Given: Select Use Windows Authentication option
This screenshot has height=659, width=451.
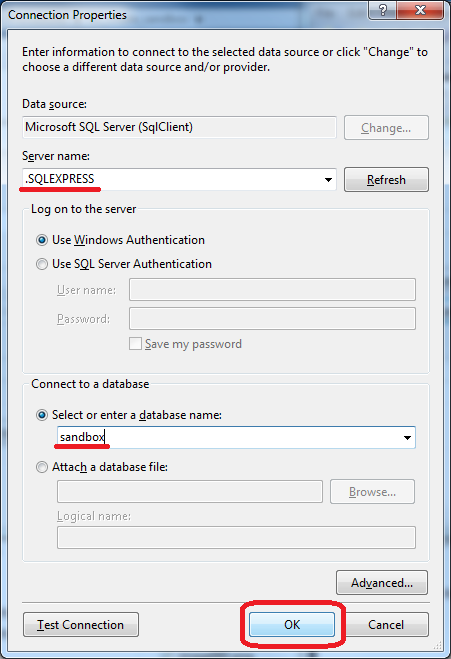Looking at the screenshot, I should [42, 240].
